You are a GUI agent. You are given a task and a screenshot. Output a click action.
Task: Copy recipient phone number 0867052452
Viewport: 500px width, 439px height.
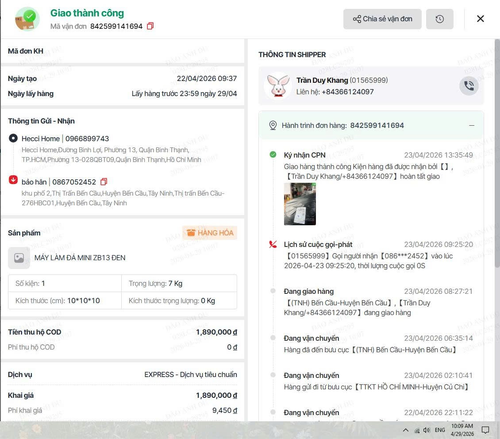click(x=104, y=182)
